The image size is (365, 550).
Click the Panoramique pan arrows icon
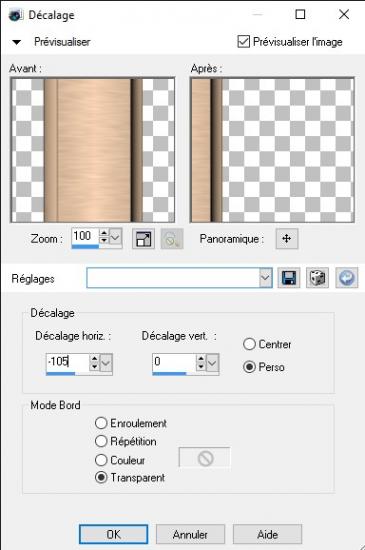287,239
